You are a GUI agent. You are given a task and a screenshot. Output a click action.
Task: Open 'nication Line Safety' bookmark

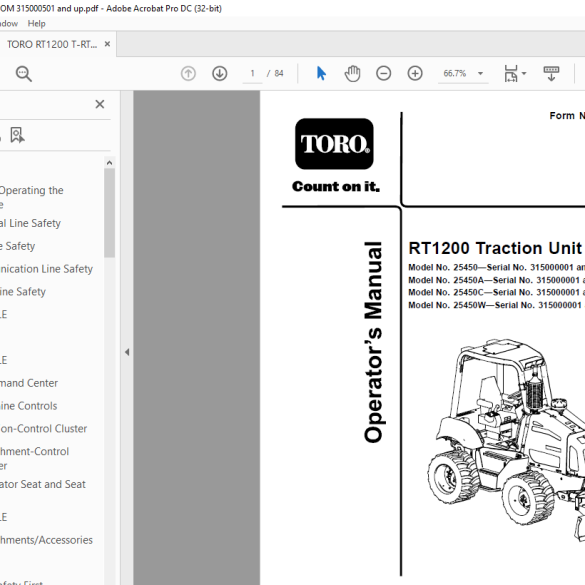46,269
